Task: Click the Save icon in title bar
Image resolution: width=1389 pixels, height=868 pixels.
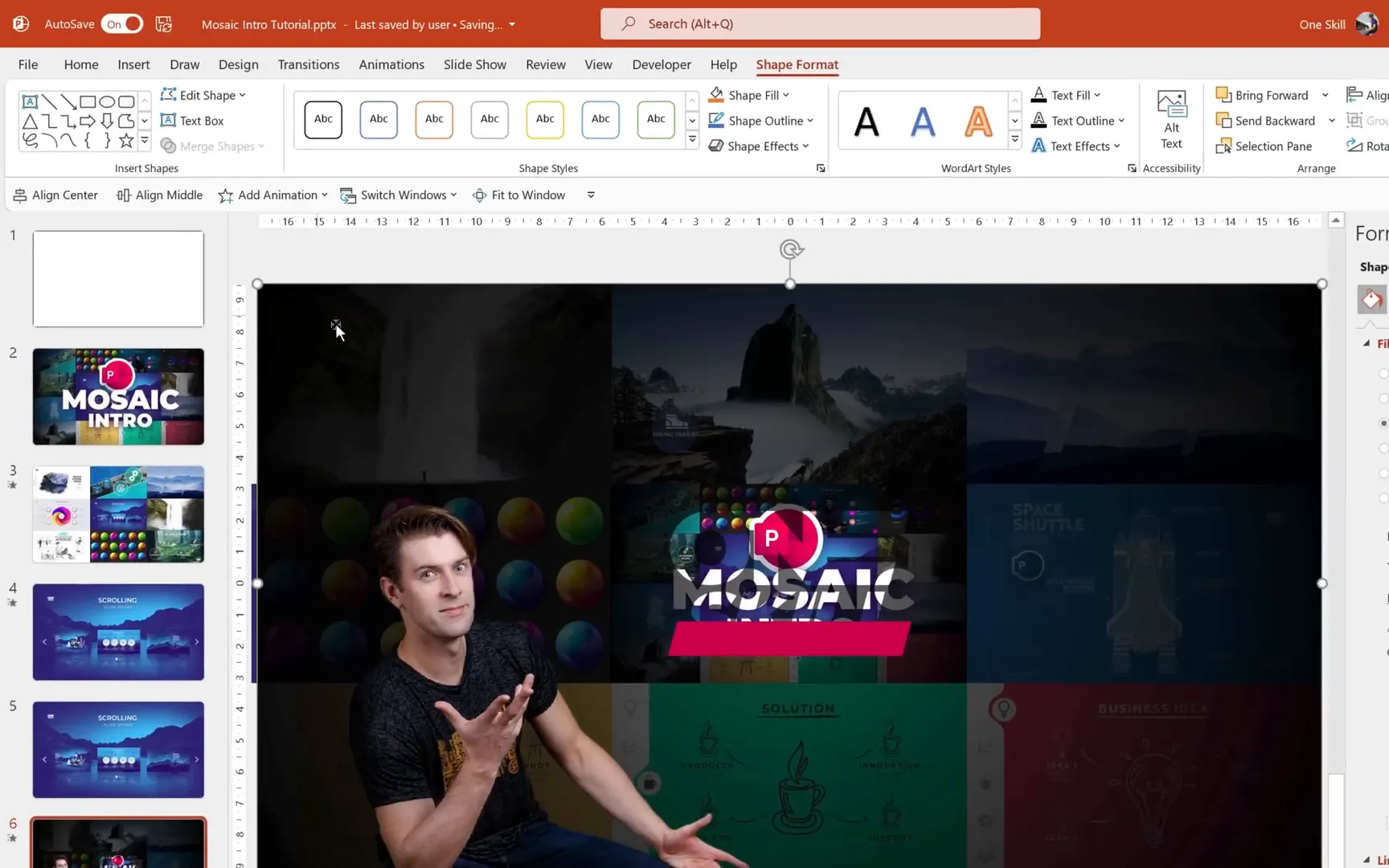Action: 164,24
